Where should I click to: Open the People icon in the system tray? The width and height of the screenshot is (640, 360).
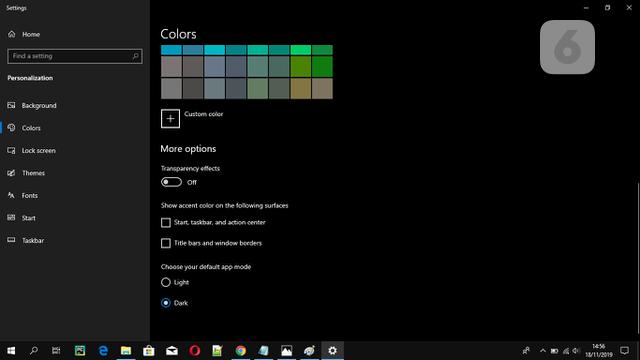(526, 351)
